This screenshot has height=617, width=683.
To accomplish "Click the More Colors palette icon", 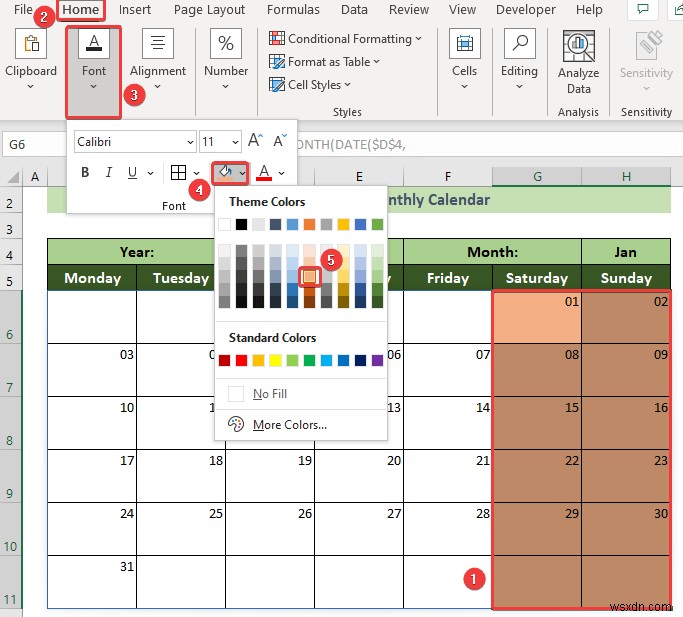I will click(x=236, y=424).
